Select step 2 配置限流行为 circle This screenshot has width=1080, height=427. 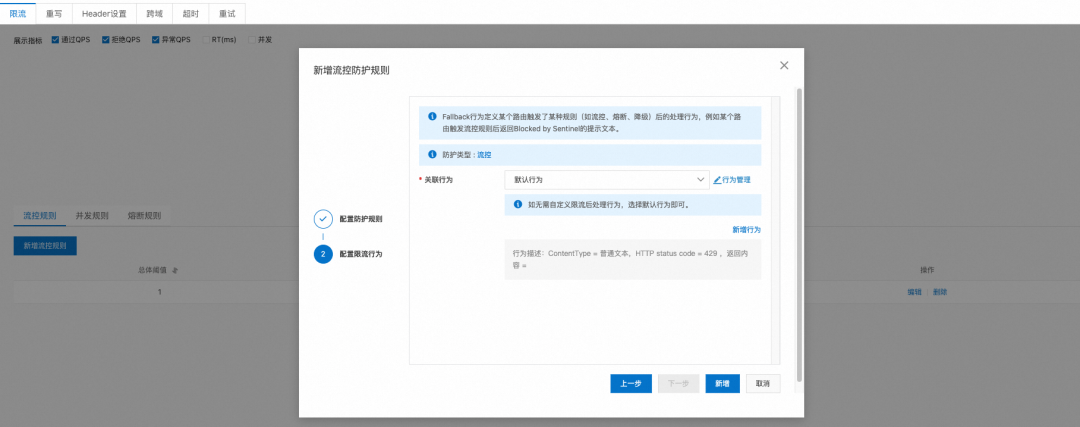click(323, 254)
